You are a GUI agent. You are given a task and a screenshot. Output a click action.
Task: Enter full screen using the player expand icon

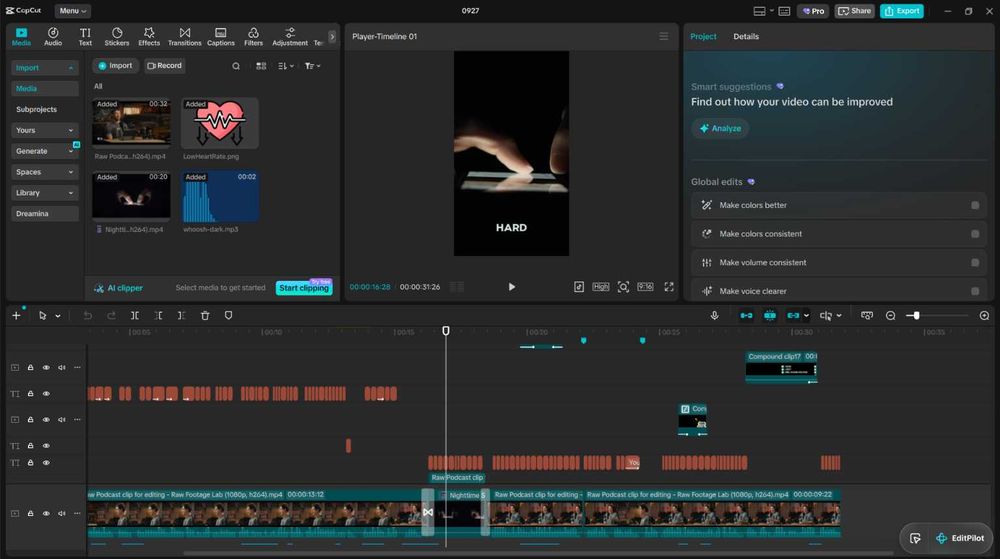pos(668,287)
